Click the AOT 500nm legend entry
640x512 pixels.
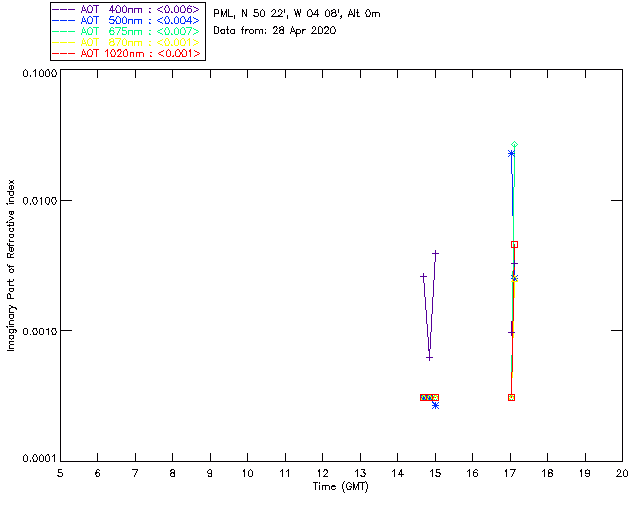click(128, 20)
